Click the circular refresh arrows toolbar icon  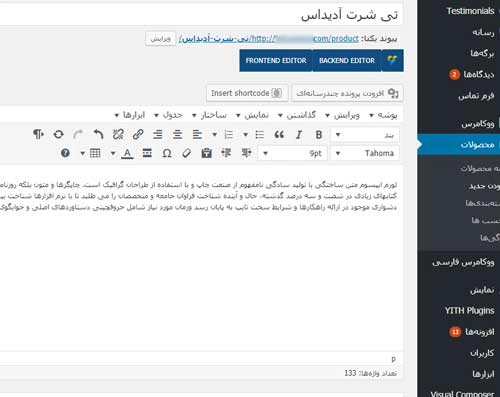[x=58, y=135]
